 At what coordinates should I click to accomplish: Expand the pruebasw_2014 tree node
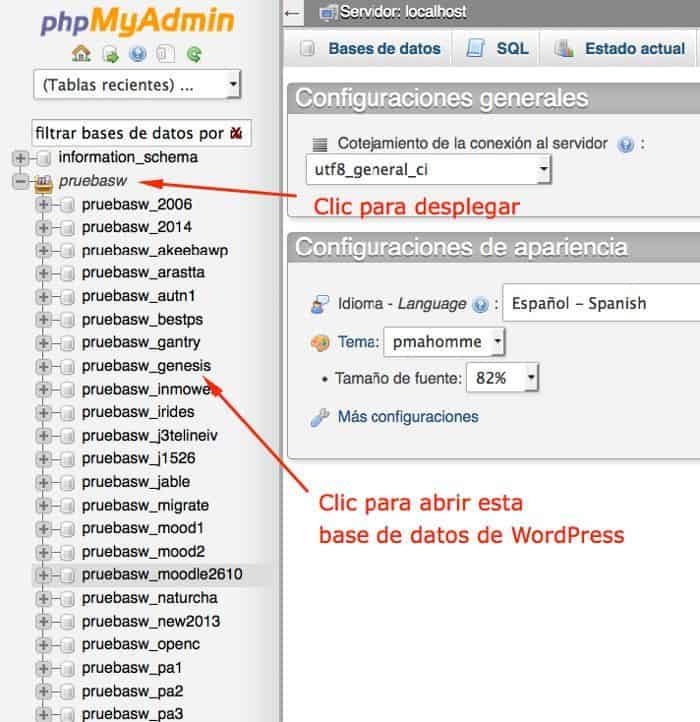[43, 227]
